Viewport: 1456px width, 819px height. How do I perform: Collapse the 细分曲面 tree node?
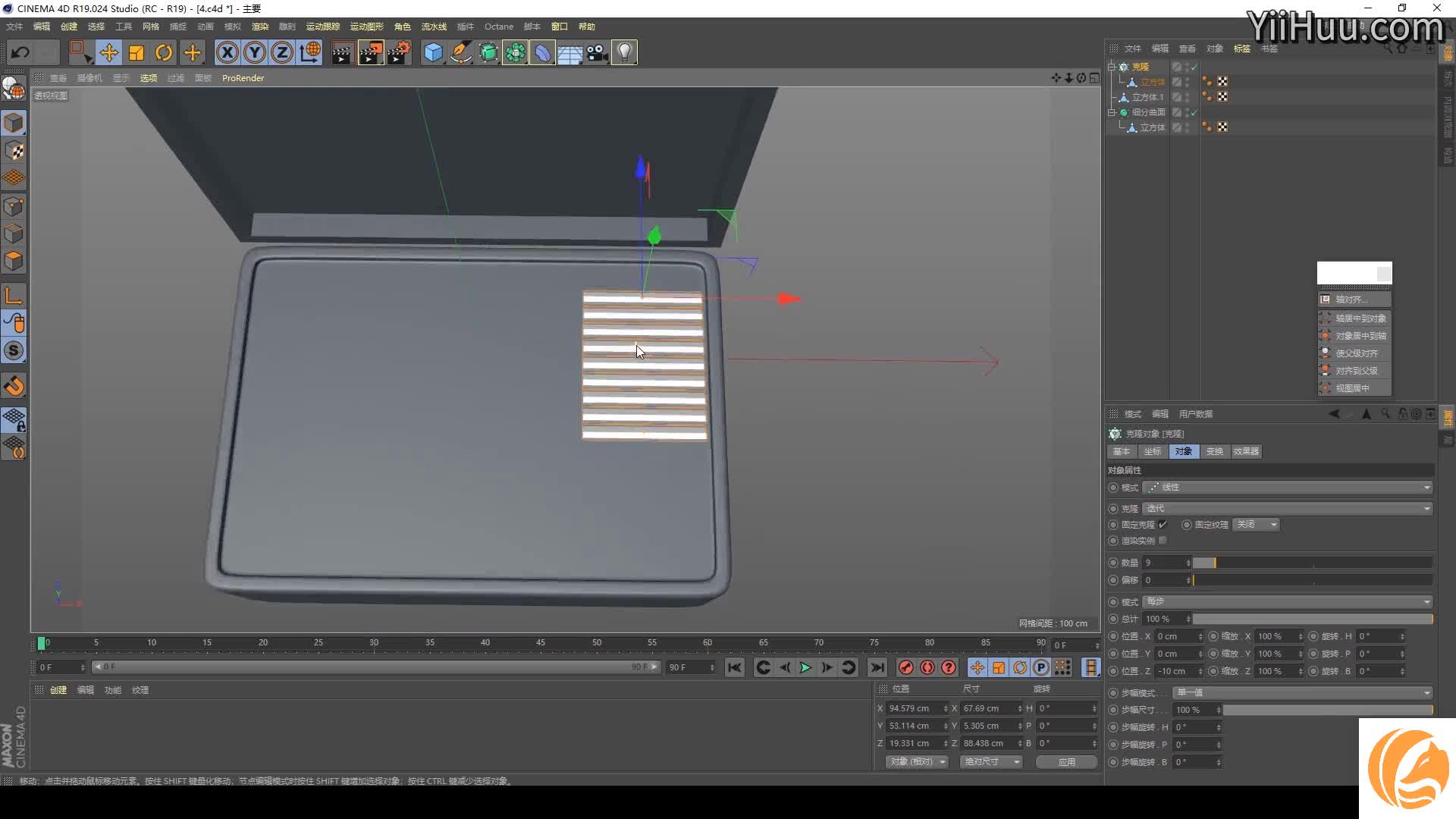click(1112, 112)
